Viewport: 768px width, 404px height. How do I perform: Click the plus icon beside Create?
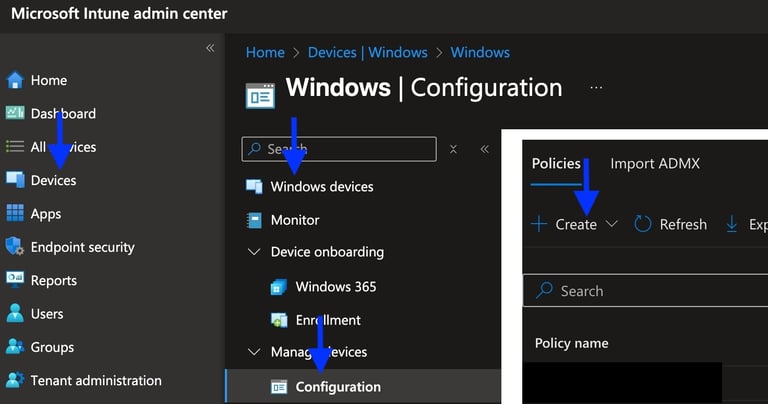(x=539, y=224)
